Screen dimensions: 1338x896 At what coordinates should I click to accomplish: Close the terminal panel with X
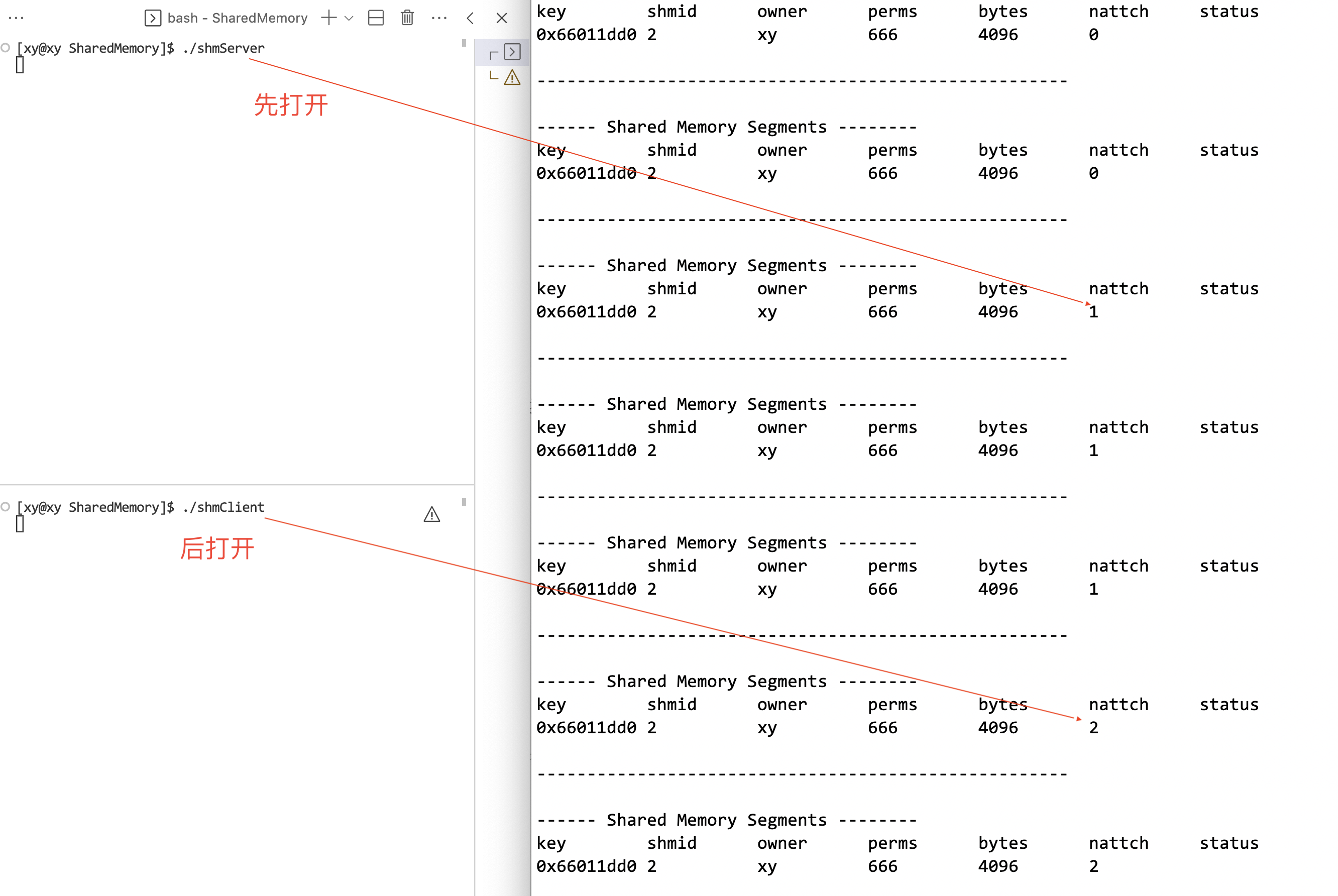pos(502,18)
